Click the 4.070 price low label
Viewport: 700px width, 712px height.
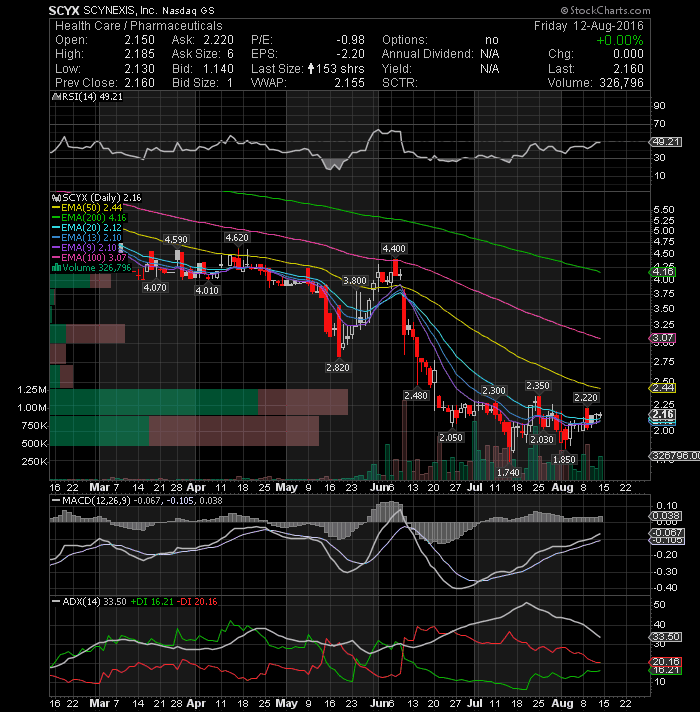pos(155,287)
